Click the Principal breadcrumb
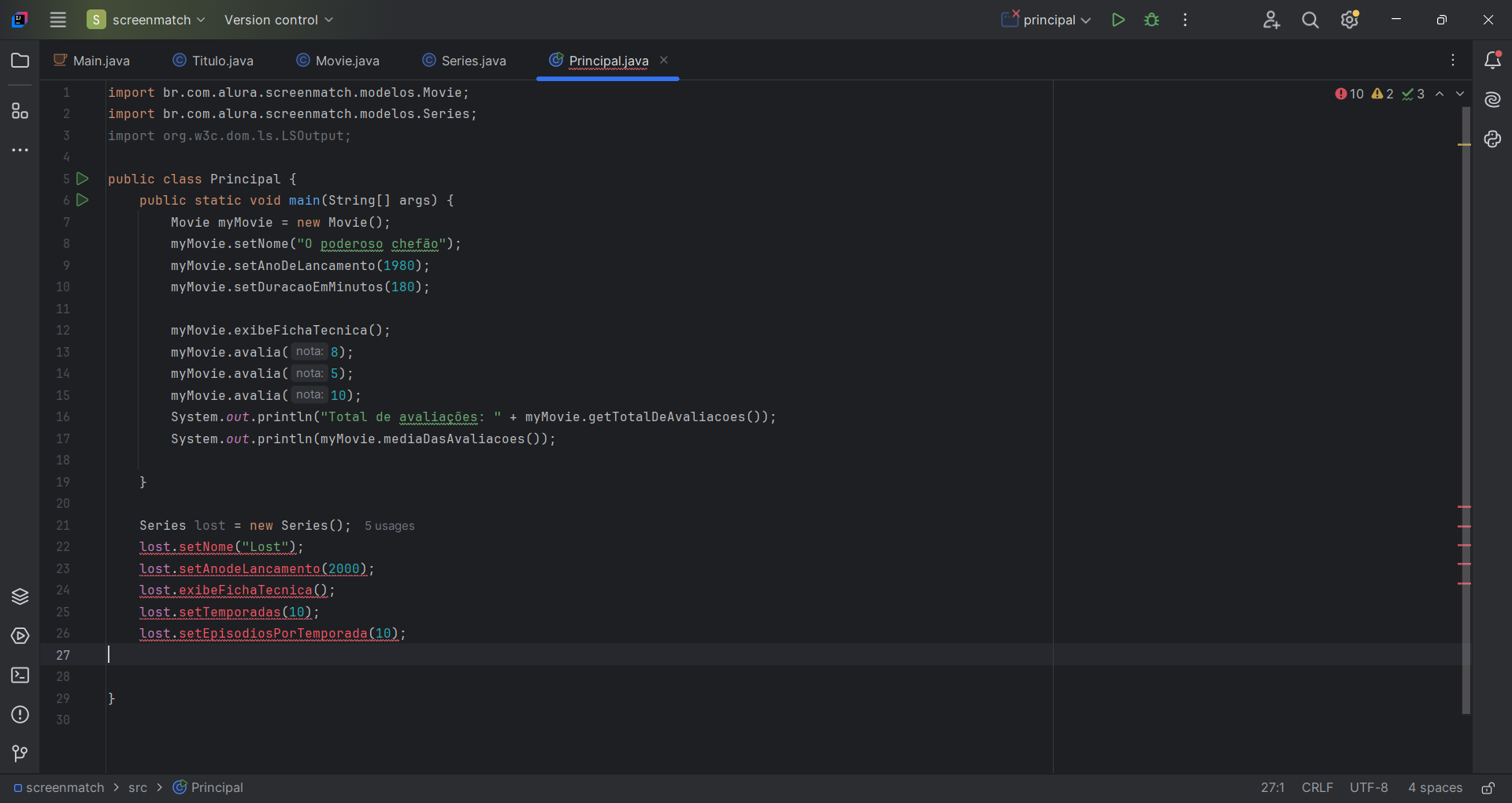This screenshot has width=1512, height=803. [208, 788]
